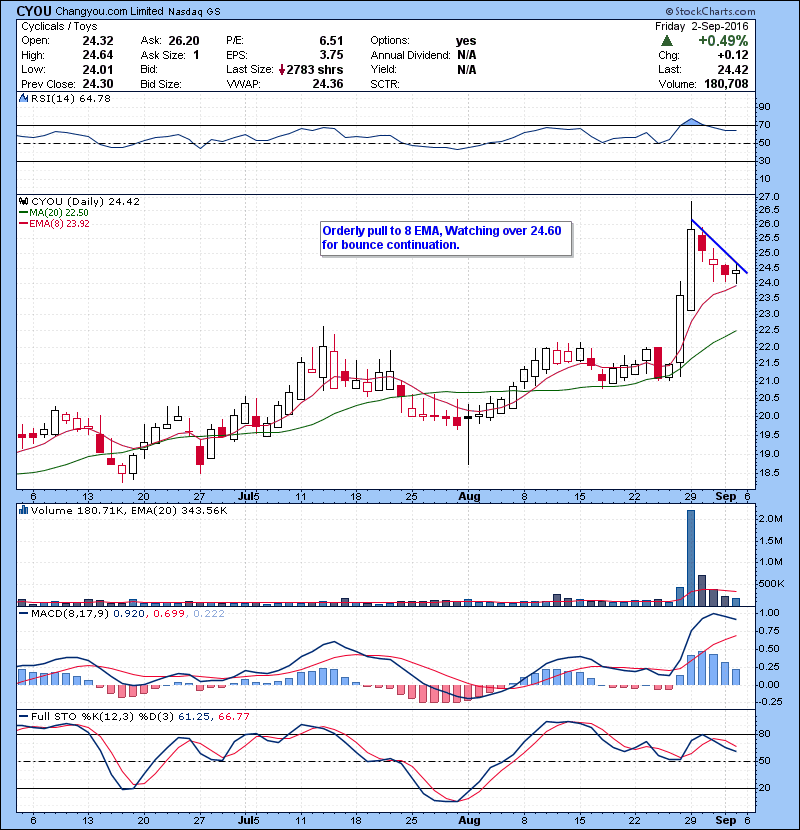Click the MACD histogram value 0.222
Image resolution: width=800 pixels, height=830 pixels.
click(x=209, y=614)
